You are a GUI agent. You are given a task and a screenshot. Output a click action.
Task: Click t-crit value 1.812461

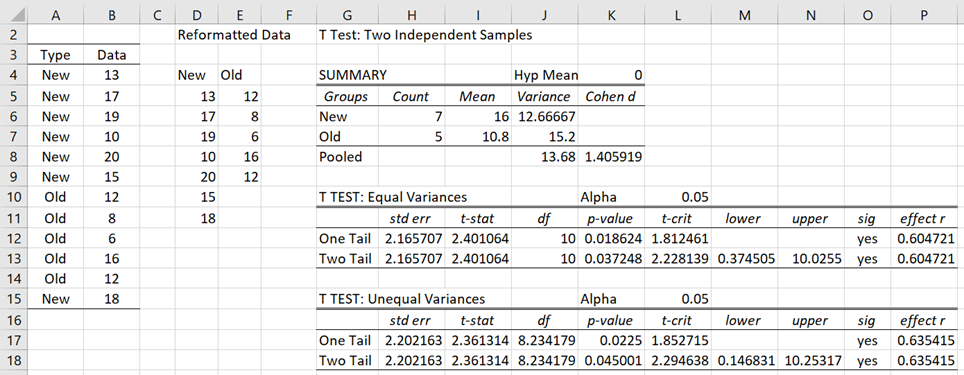click(678, 239)
